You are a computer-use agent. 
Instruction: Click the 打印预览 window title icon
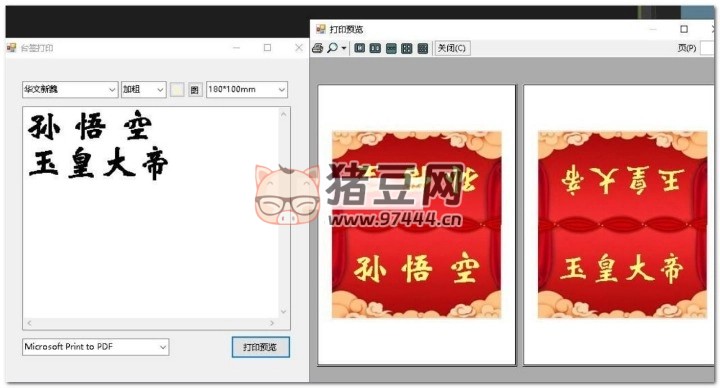(321, 29)
